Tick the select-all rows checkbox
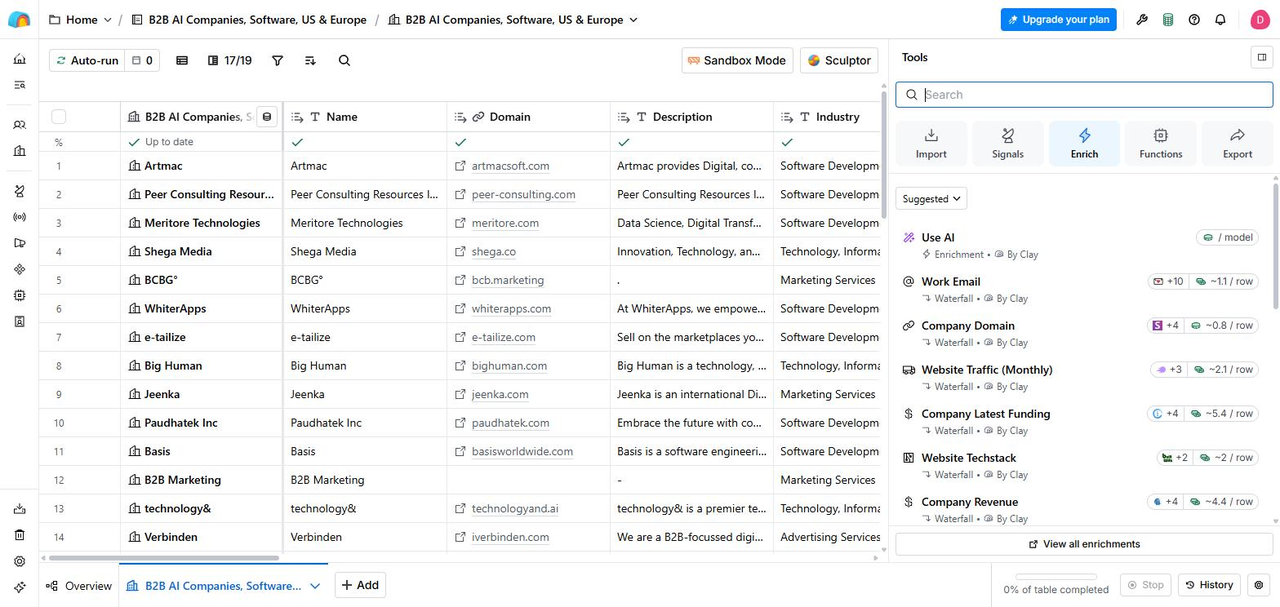This screenshot has width=1280, height=607. (x=59, y=117)
